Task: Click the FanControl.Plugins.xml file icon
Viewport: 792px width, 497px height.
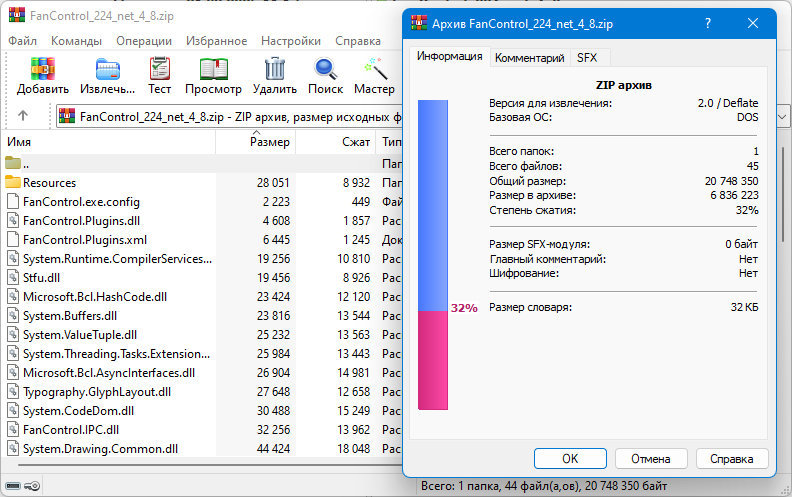Action: (x=13, y=239)
